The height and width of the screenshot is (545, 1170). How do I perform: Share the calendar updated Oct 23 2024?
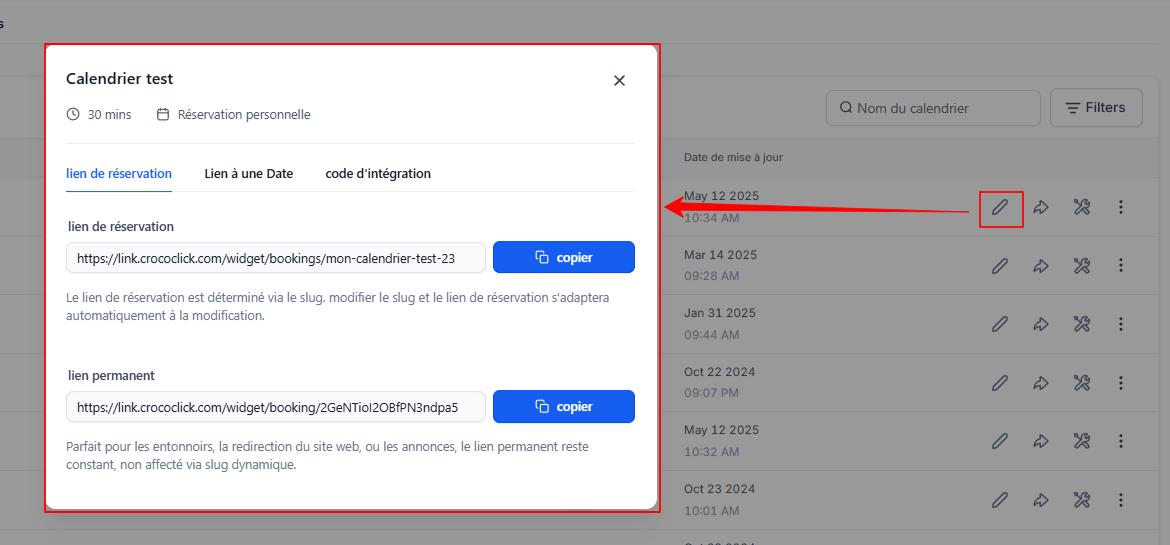(1041, 499)
